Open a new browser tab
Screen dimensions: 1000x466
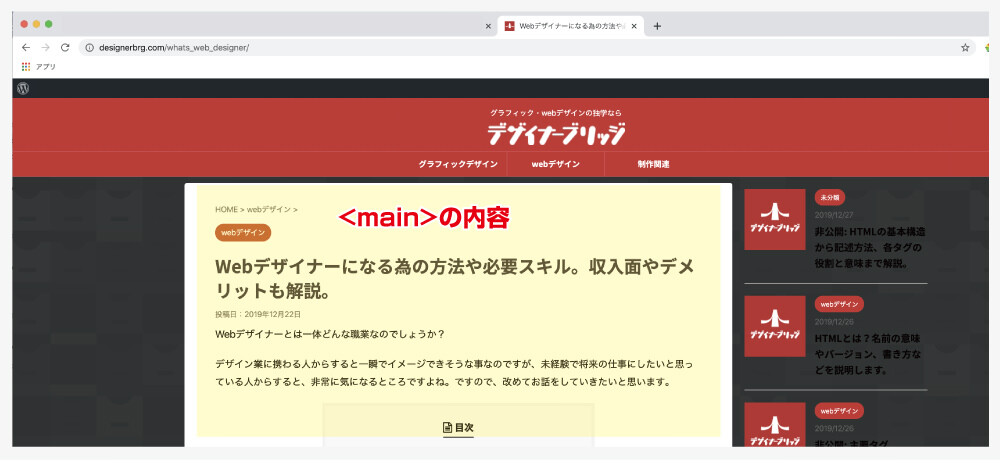tap(657, 26)
